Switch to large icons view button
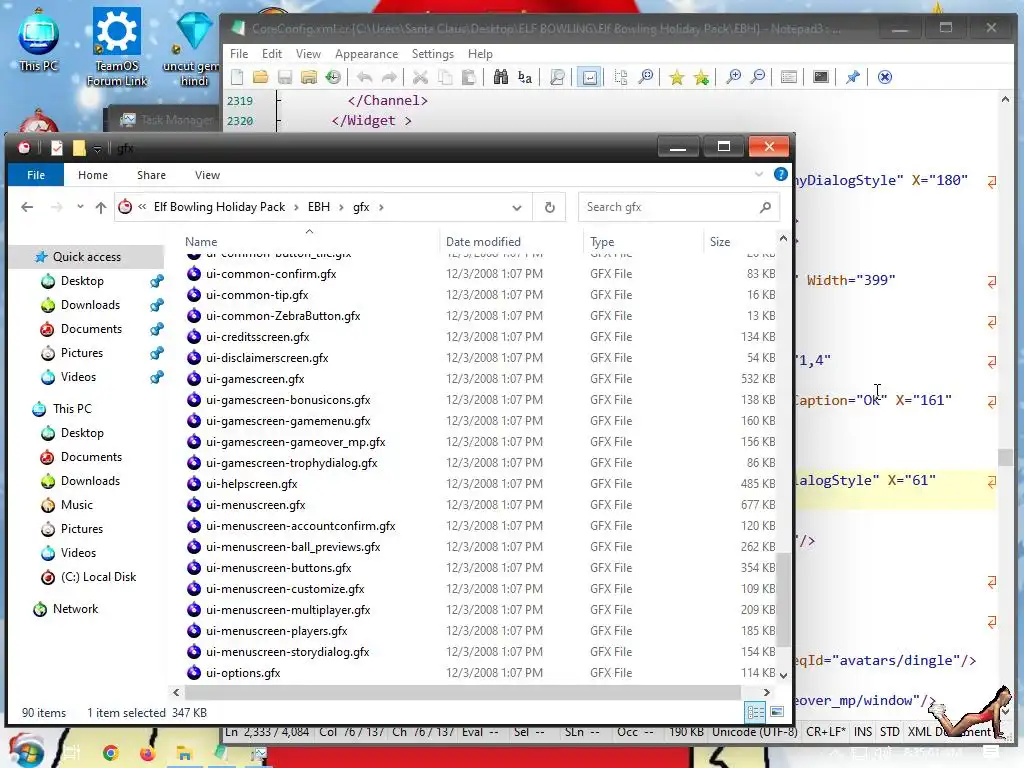 (x=776, y=712)
